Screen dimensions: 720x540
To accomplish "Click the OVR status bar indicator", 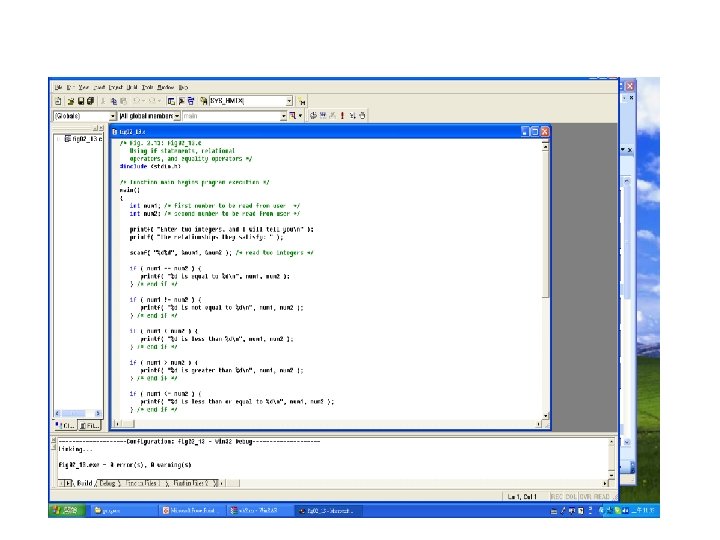I will point(585,496).
